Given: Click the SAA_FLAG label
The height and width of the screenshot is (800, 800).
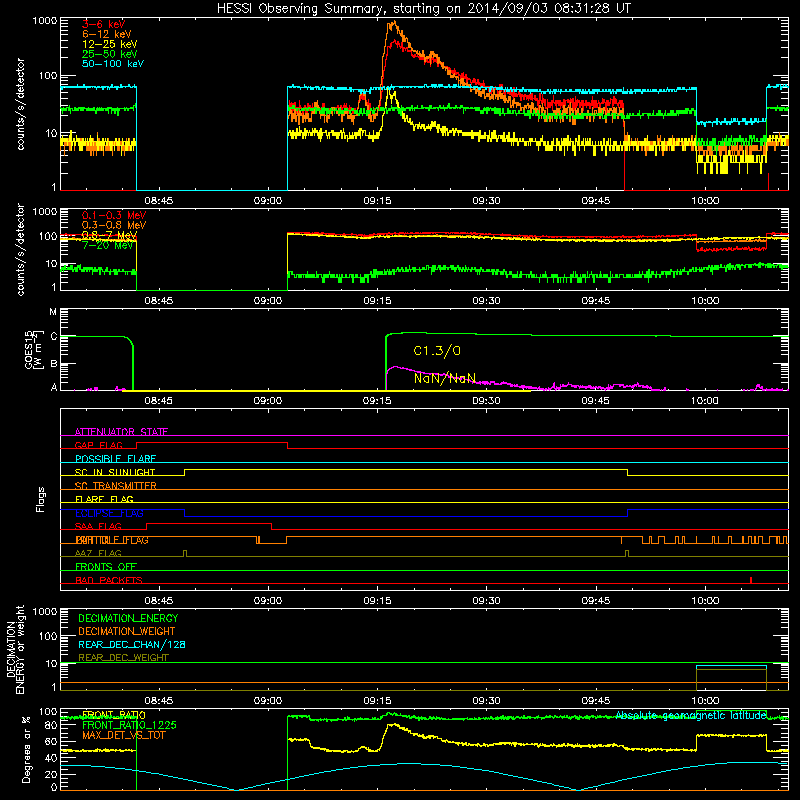Looking at the screenshot, I should pos(98,526).
